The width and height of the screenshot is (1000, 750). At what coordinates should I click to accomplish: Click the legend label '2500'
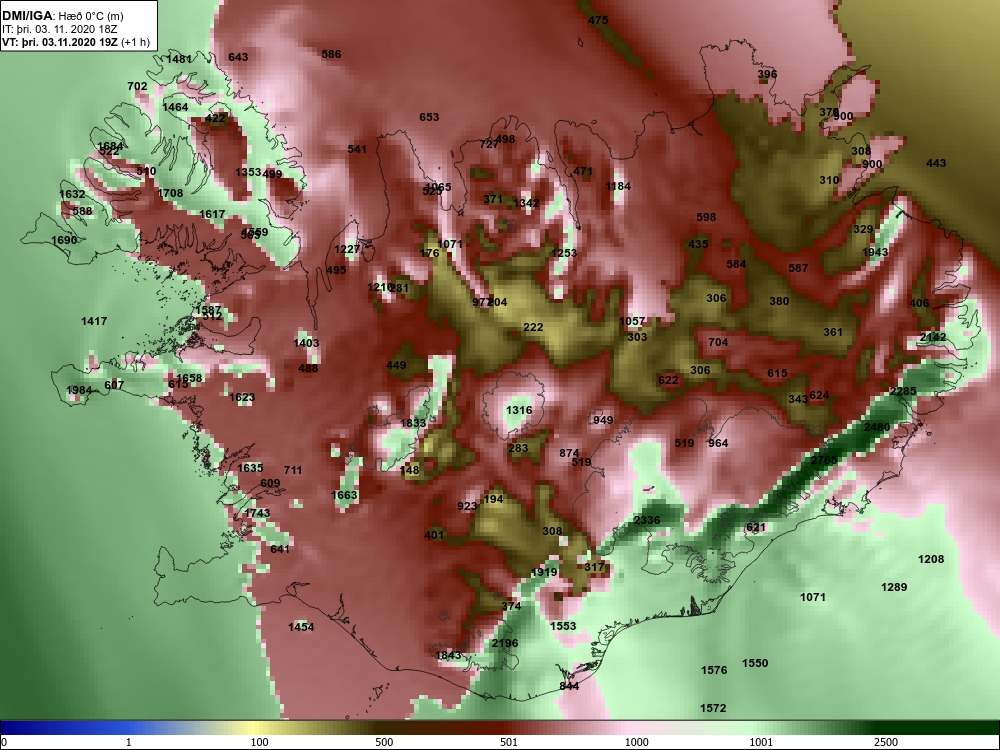885,742
